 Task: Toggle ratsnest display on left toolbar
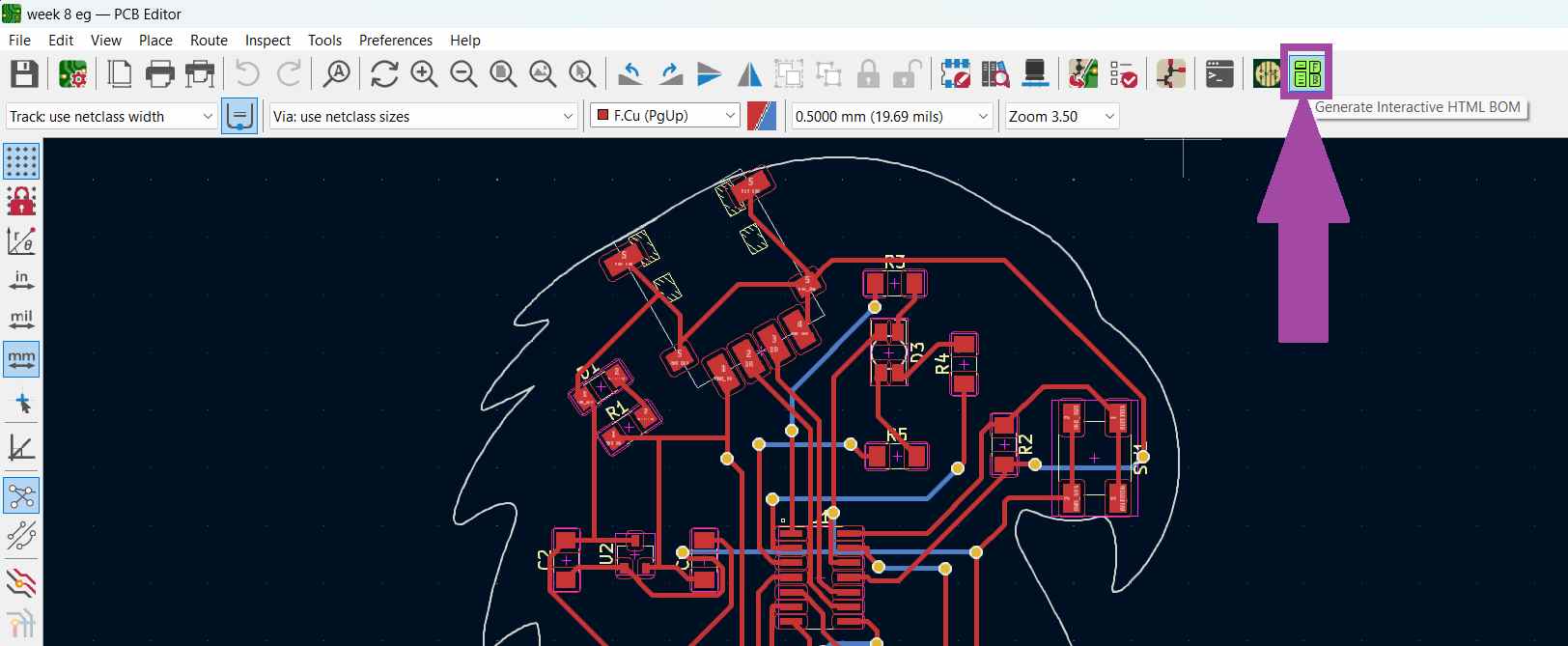coord(21,496)
